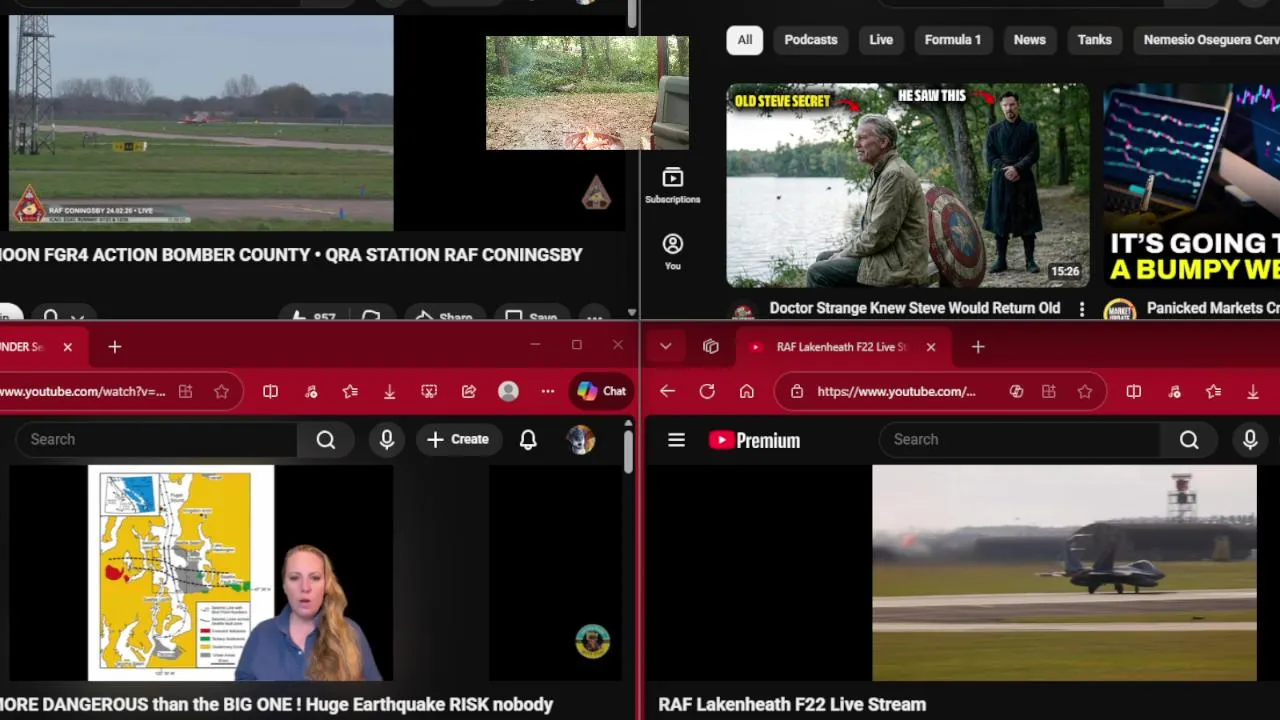Open Downloads in right Edge window
Viewport: 1280px width, 720px height.
pyautogui.click(x=1253, y=392)
